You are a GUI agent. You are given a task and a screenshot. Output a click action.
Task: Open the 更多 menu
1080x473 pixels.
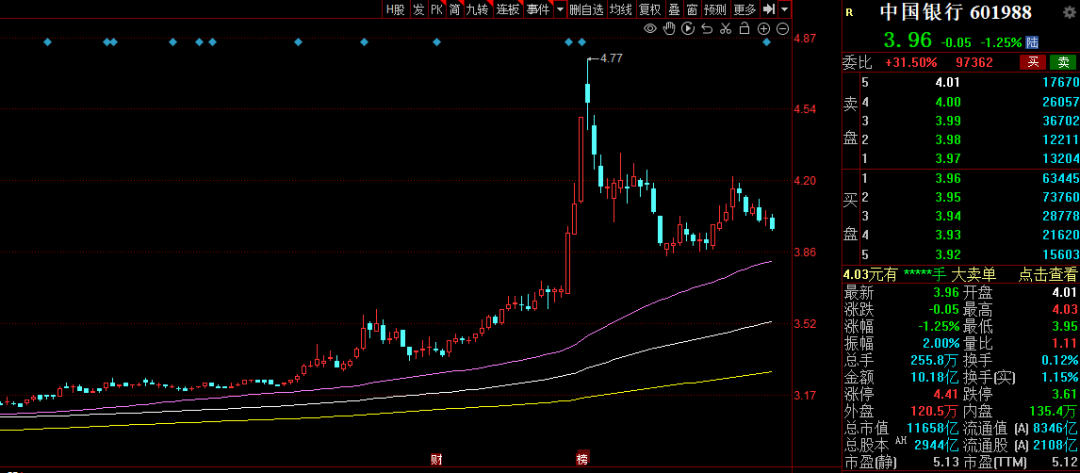coord(745,9)
